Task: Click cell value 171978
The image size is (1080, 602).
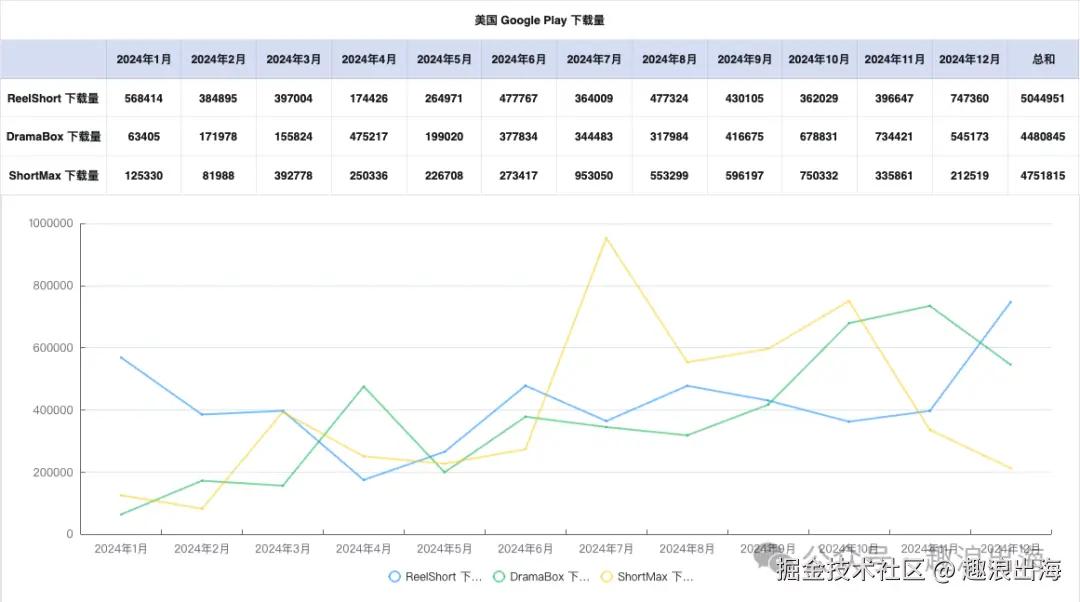Action: 218,136
